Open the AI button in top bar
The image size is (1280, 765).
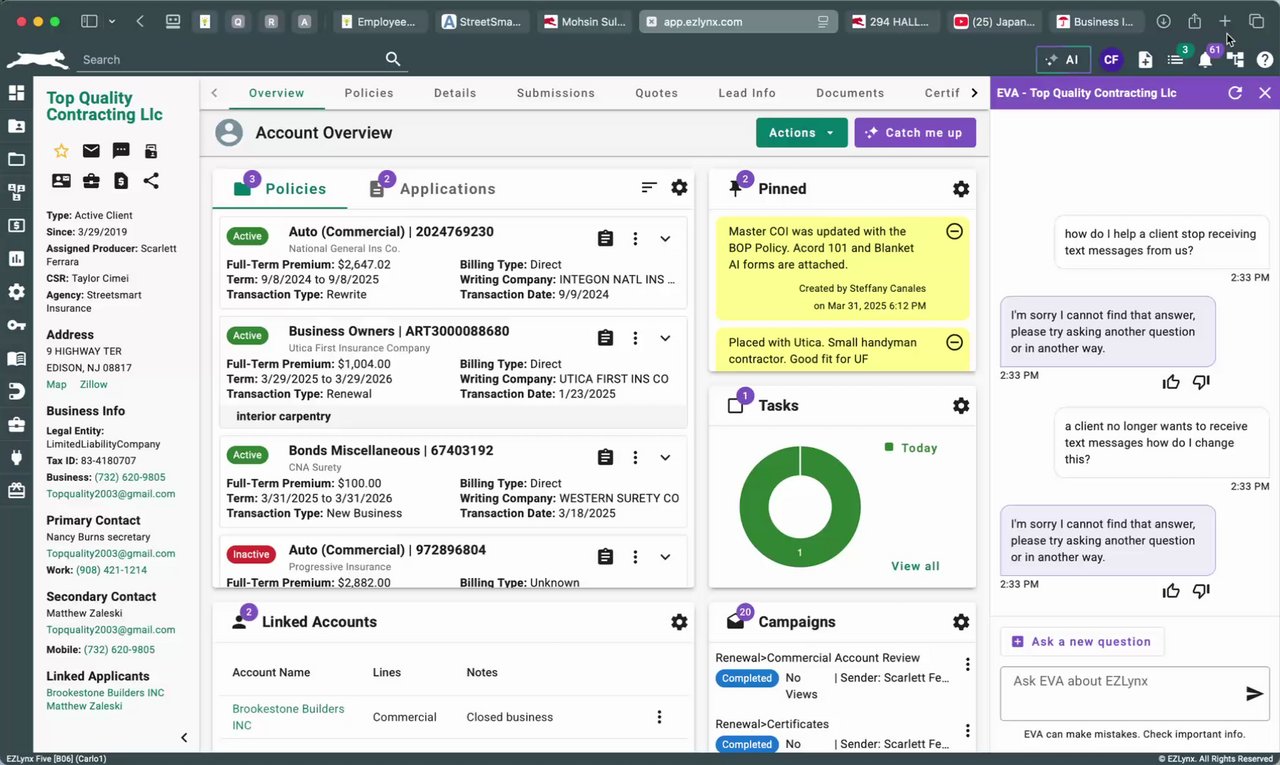1063,60
